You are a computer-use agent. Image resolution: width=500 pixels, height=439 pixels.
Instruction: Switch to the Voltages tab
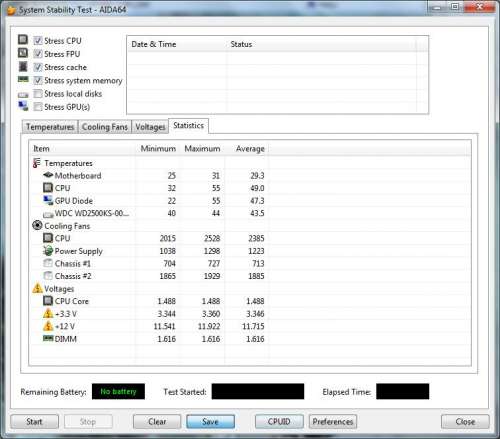pyautogui.click(x=150, y=127)
